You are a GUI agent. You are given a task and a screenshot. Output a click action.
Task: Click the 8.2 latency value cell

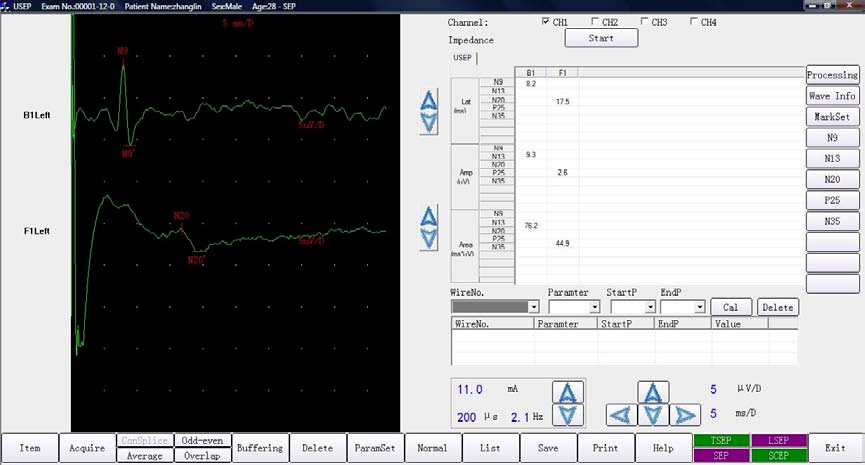point(531,84)
